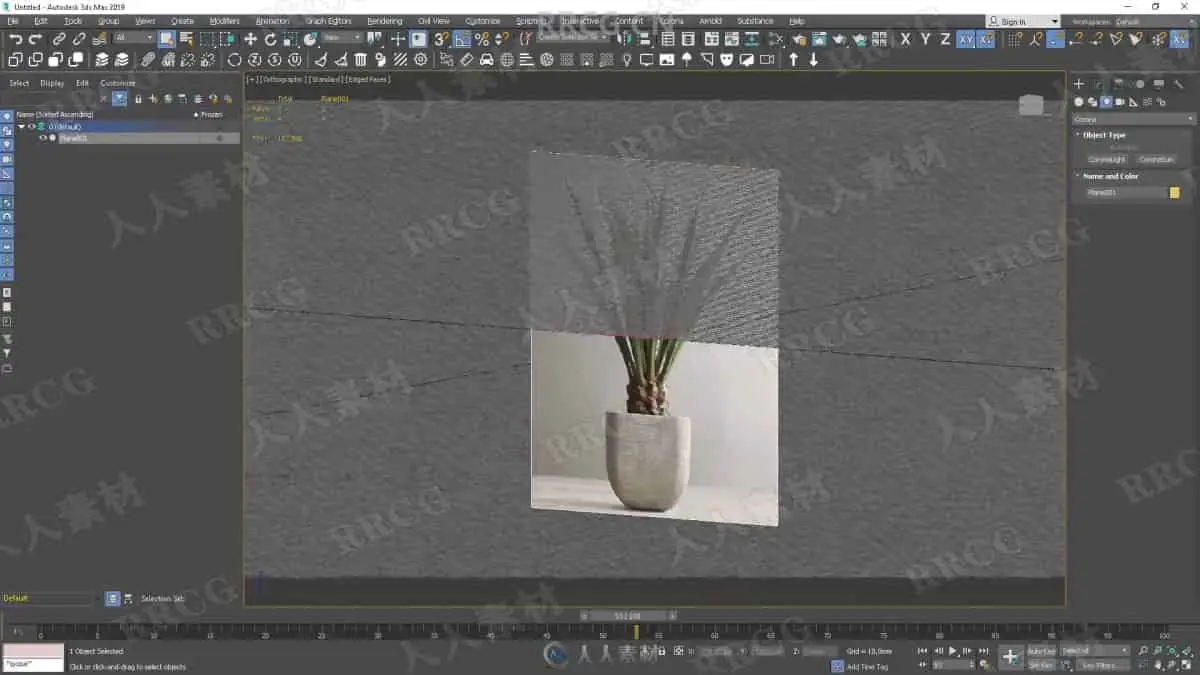Open the Modifiers menu
This screenshot has height=675, width=1200.
click(x=224, y=21)
